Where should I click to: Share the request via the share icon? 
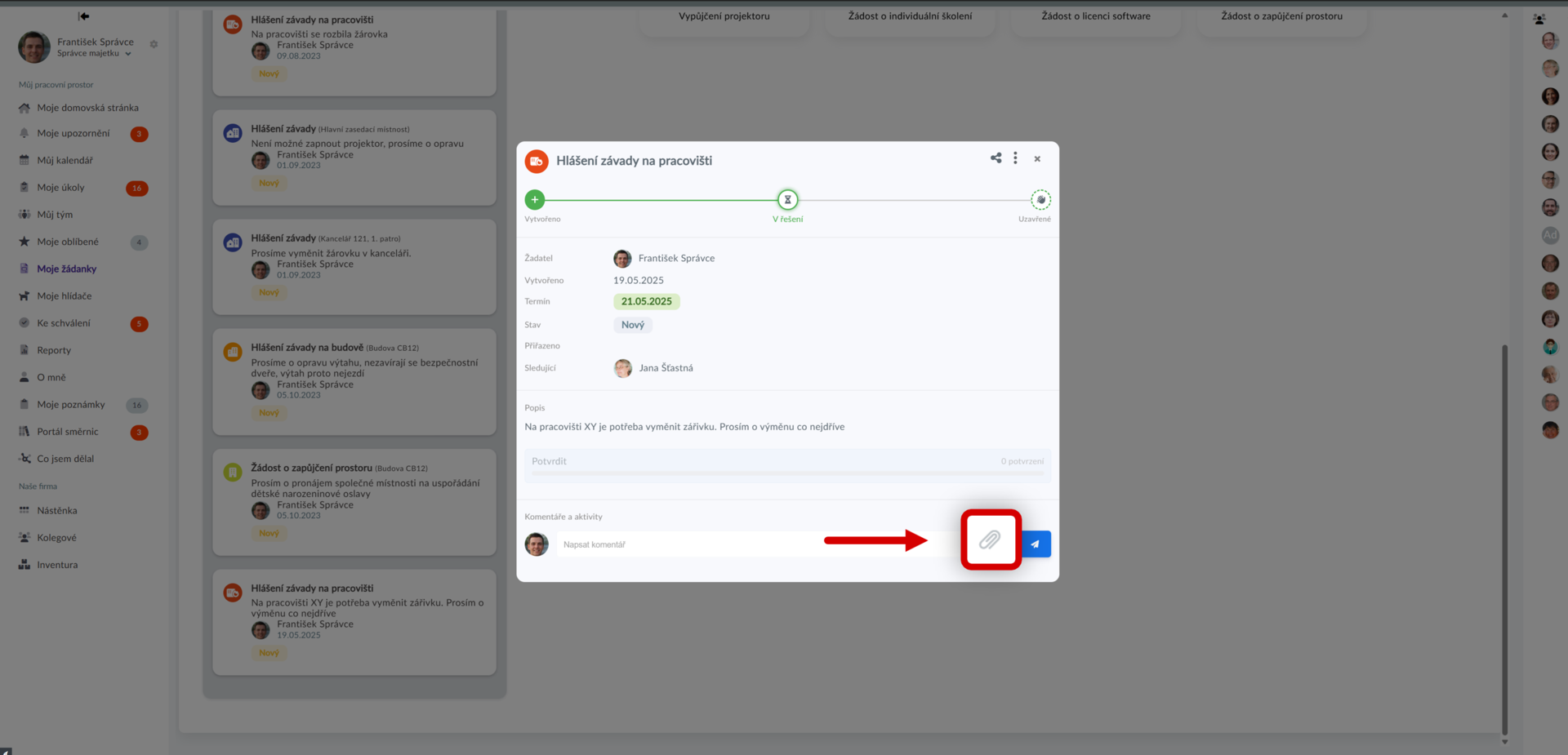tap(996, 158)
